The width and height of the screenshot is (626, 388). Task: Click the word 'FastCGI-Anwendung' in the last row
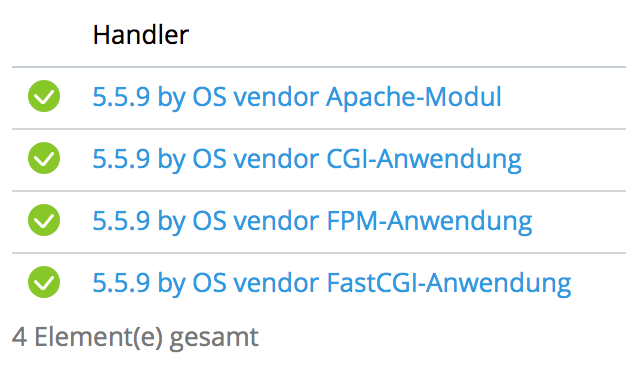[449, 283]
